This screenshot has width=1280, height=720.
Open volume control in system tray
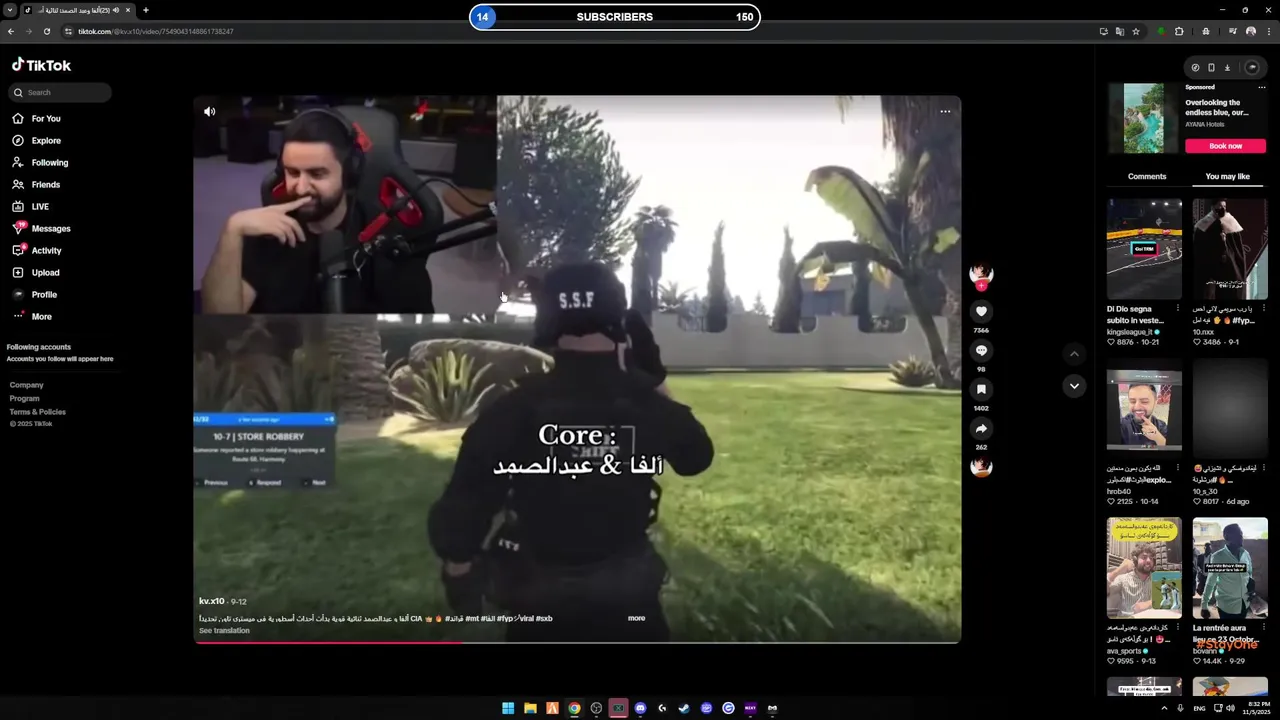point(1230,708)
